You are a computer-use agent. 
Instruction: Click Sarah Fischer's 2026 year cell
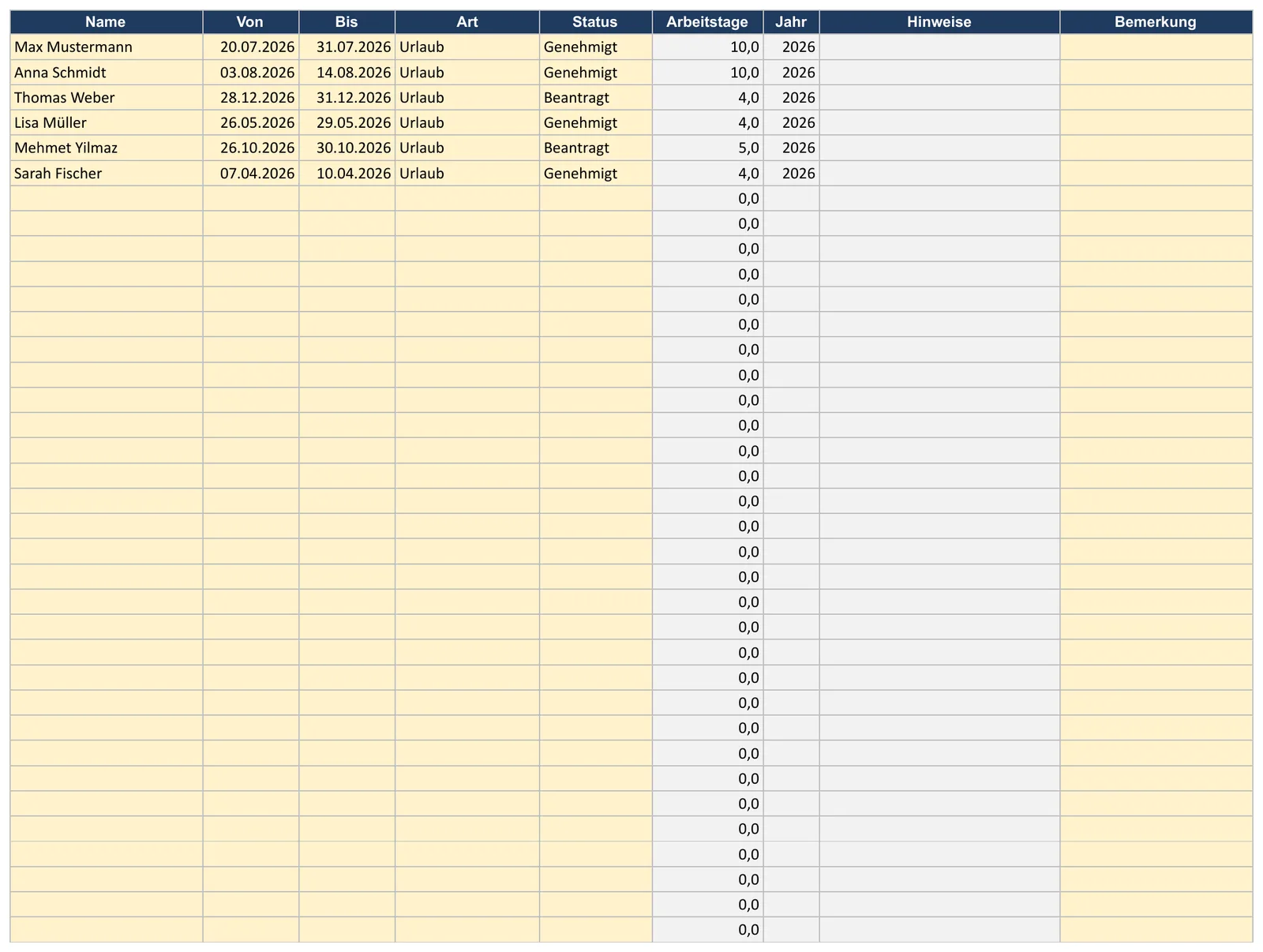pyautogui.click(x=791, y=174)
